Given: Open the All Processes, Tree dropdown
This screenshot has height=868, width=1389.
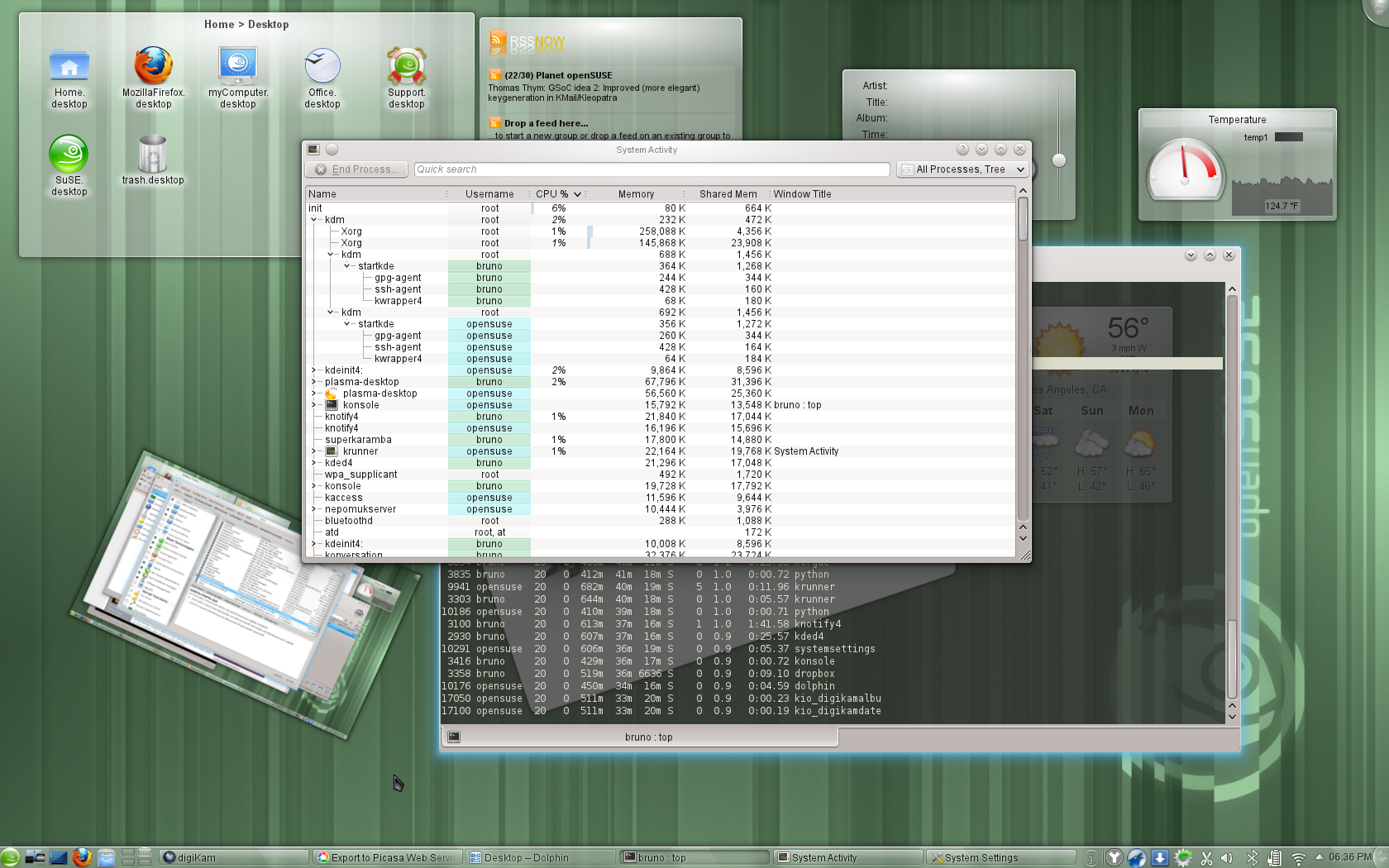Looking at the screenshot, I should click(962, 169).
